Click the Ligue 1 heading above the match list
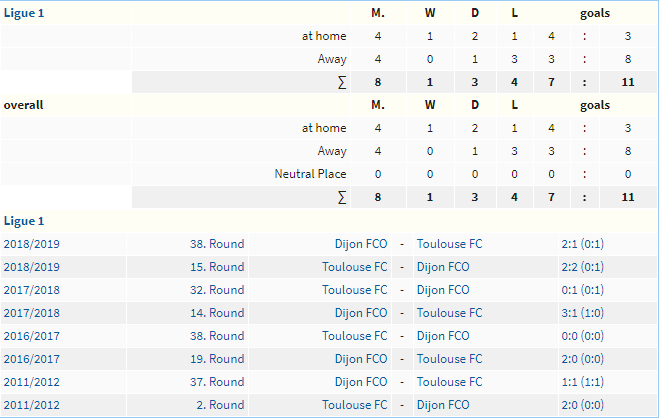Image resolution: width=659 pixels, height=418 pixels. [x=24, y=221]
